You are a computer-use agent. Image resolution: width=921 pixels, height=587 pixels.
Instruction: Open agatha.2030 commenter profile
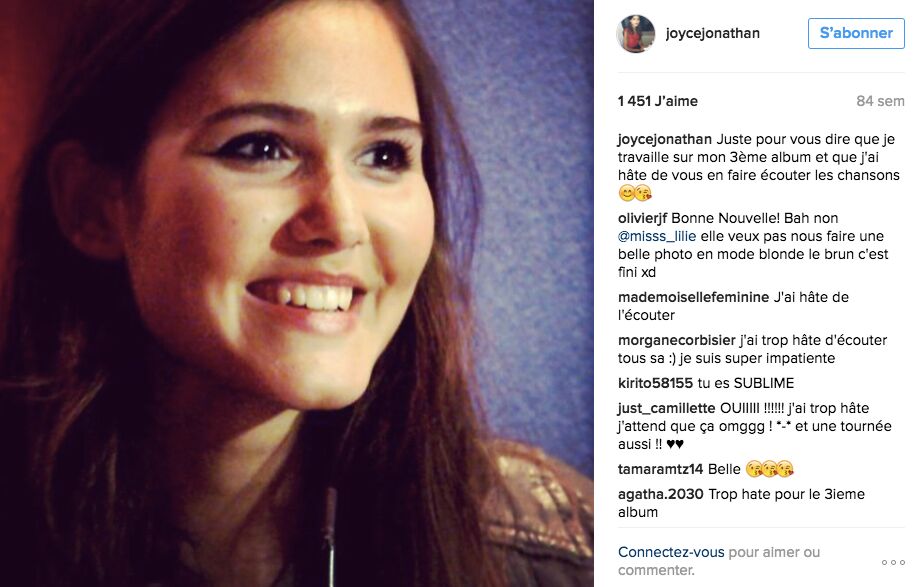pos(660,494)
